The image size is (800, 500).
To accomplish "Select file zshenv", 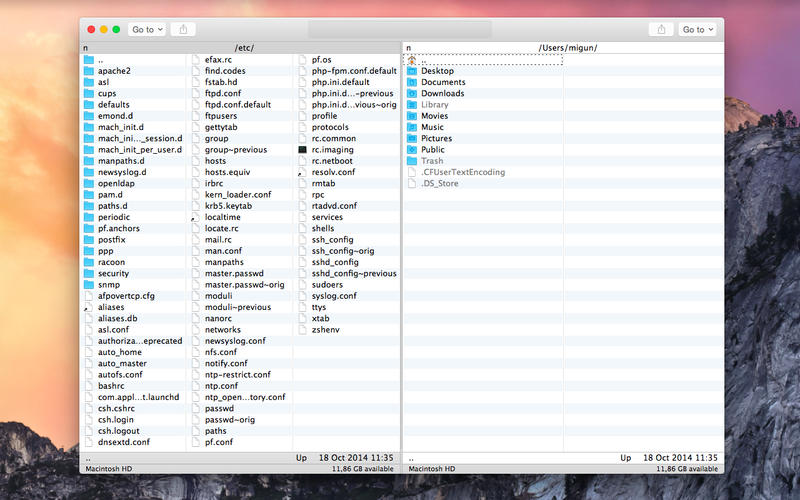I will [x=325, y=330].
